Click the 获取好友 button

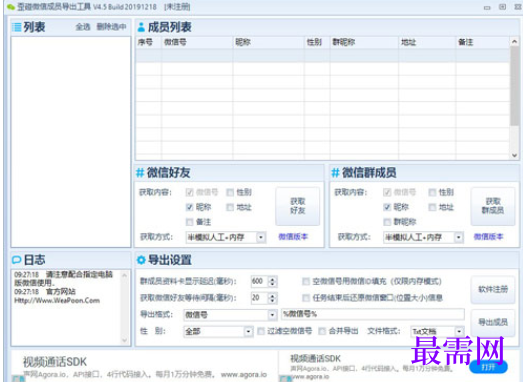click(298, 206)
